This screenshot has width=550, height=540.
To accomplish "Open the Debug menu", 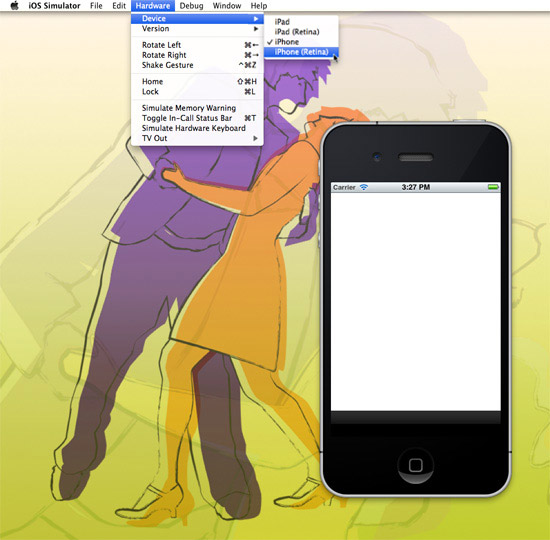I will 191,6.
